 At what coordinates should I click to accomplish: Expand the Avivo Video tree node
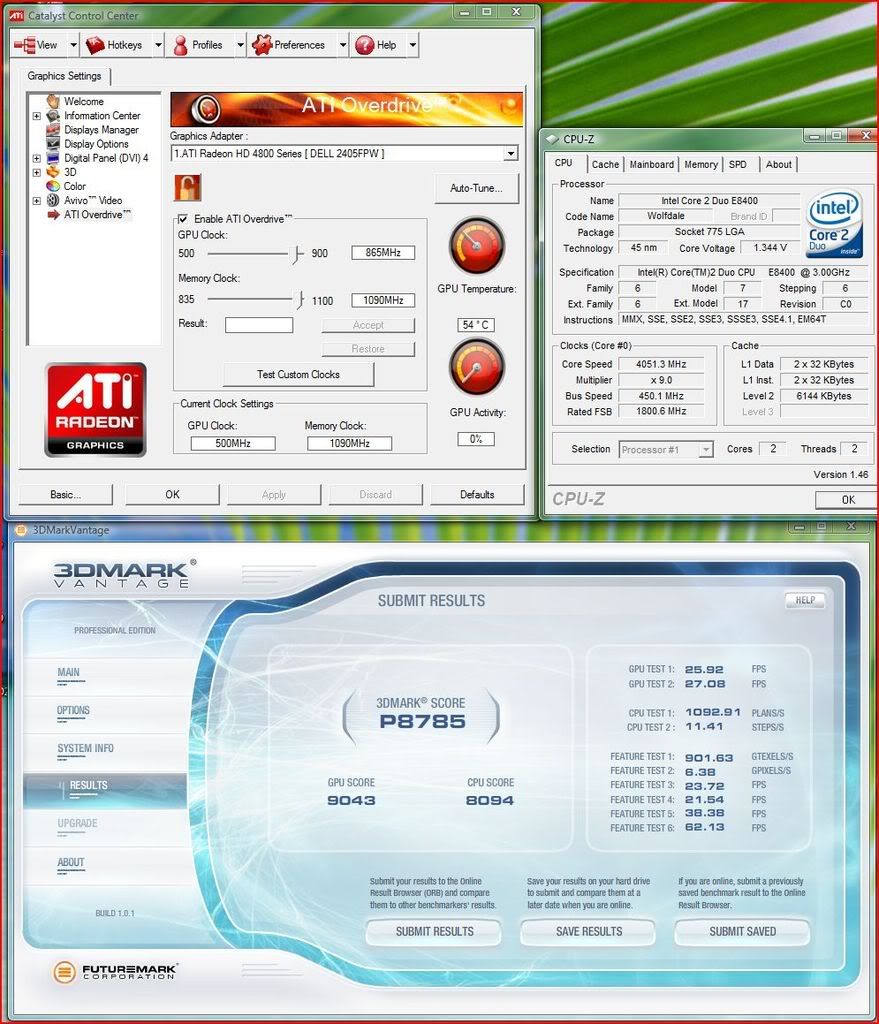[x=37, y=200]
